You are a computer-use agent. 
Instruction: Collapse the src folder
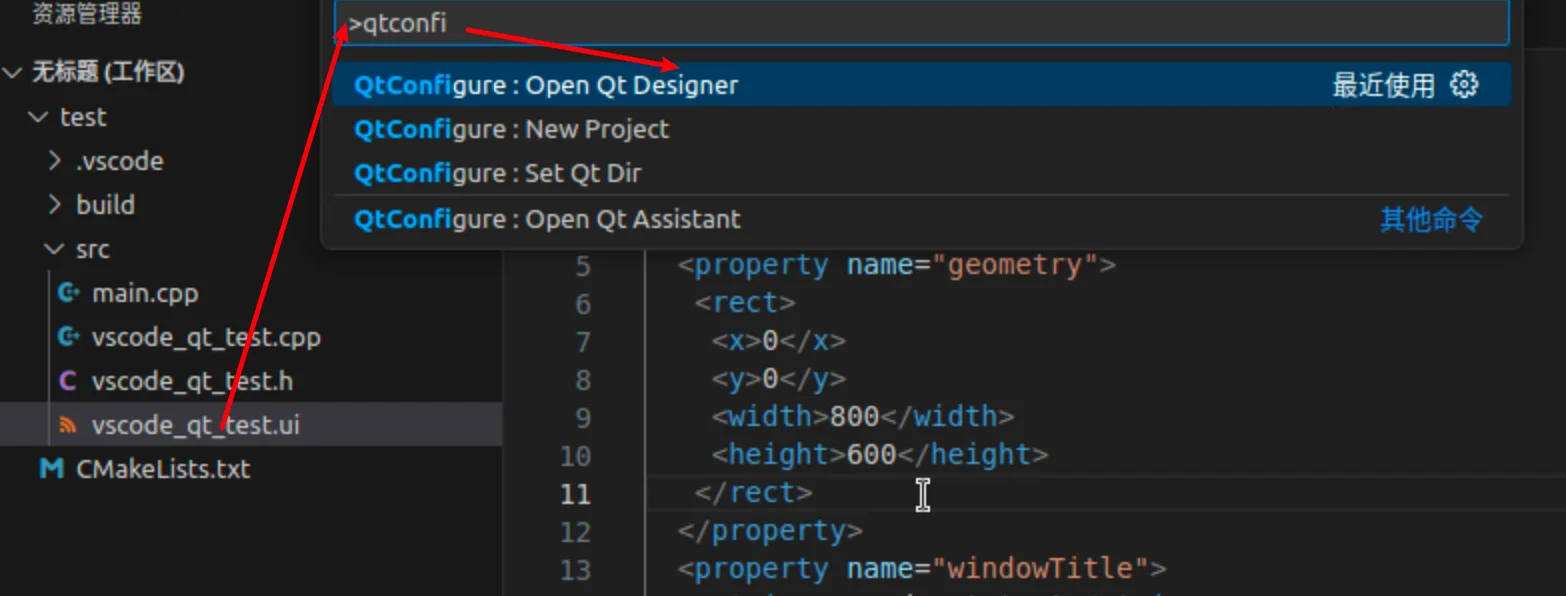[x=54, y=249]
